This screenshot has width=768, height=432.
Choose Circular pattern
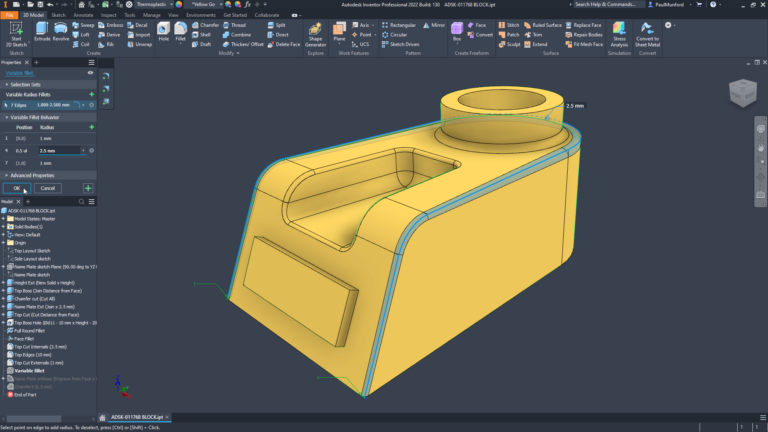tap(394, 35)
